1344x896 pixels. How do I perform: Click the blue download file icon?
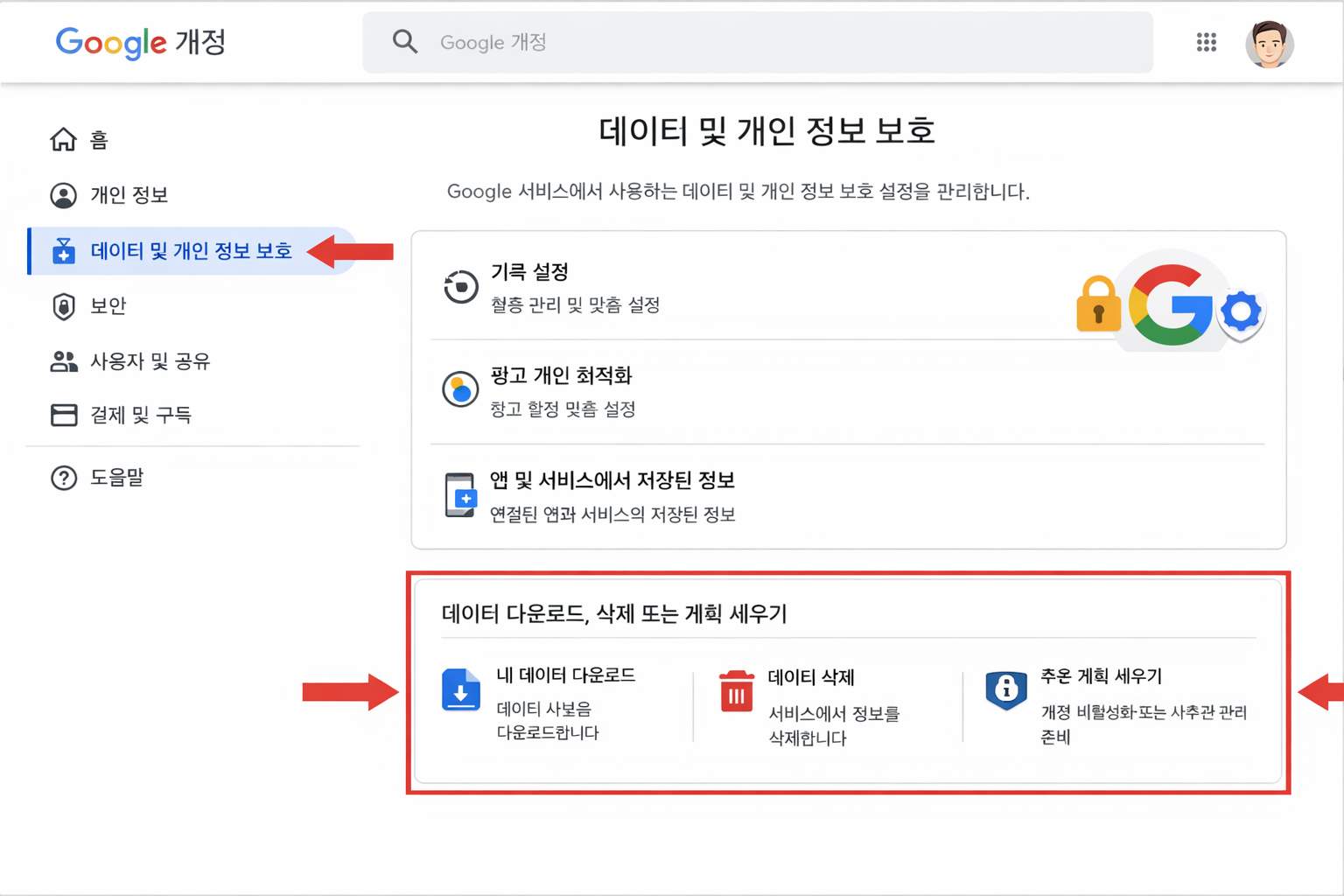[461, 689]
